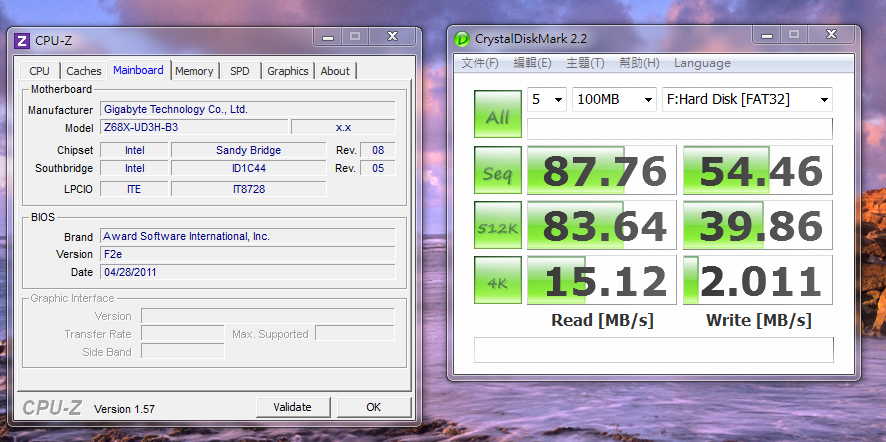Switch to the SPD tab in CPU-Z
886x442 pixels.
(x=240, y=71)
